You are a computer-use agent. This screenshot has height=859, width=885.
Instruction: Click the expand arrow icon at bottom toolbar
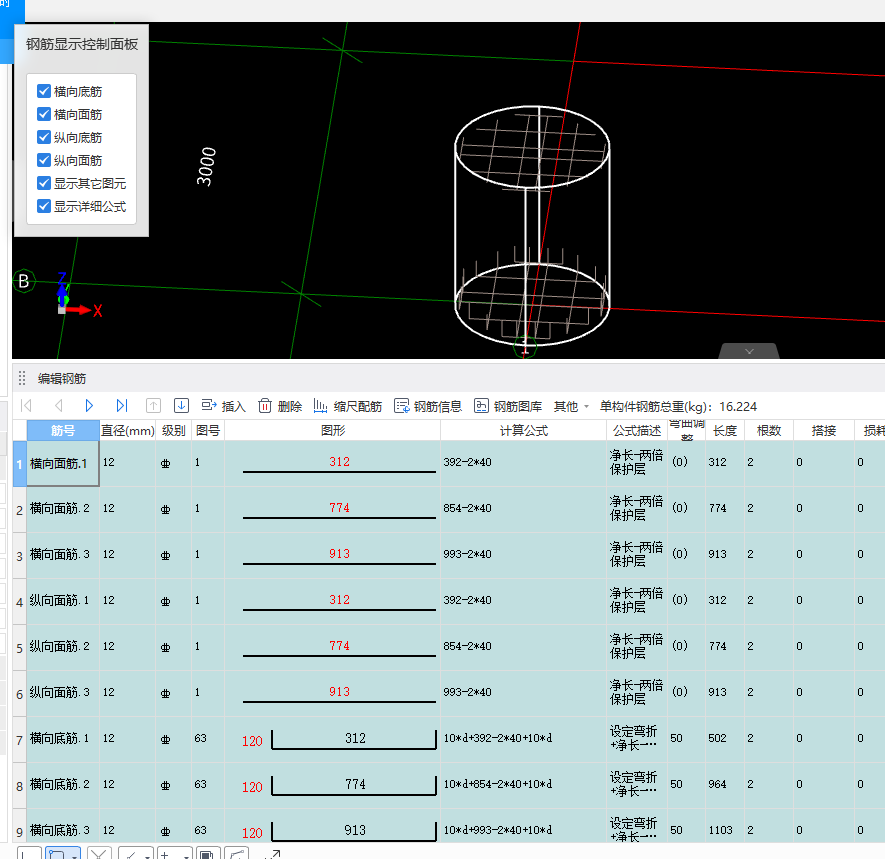273,854
